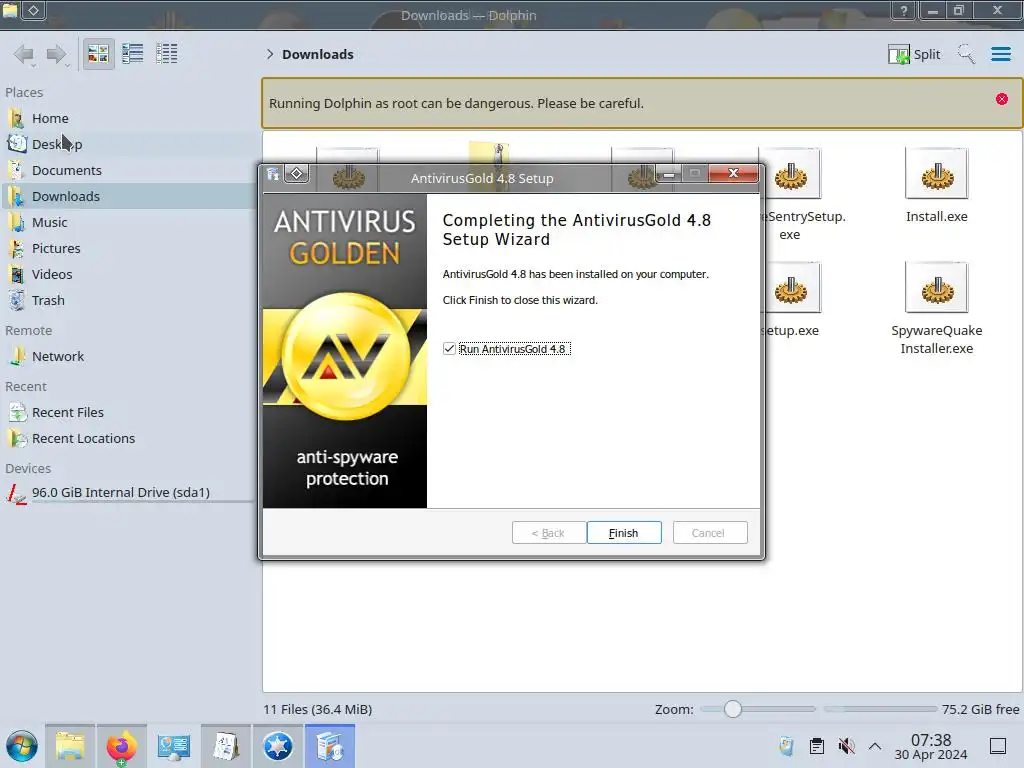The image size is (1024, 768).
Task: Open clipboard tray icon
Action: coord(816,746)
